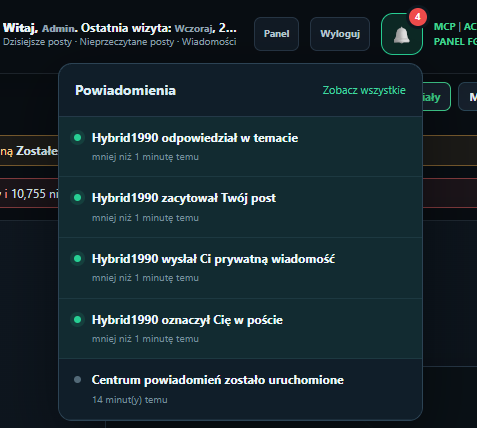
Task: Go to 'Nieprzeczytane posty' link
Action: coord(127,42)
